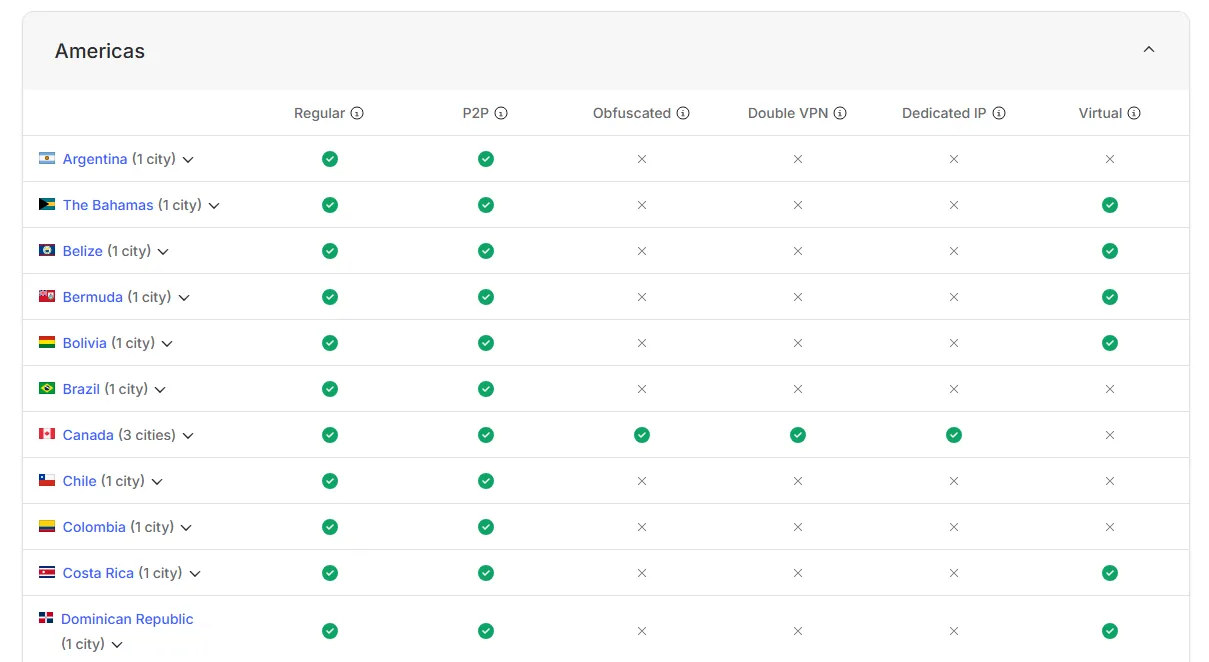The image size is (1209, 662).
Task: Click Canada's Obfuscated green checkmark
Action: 642,435
